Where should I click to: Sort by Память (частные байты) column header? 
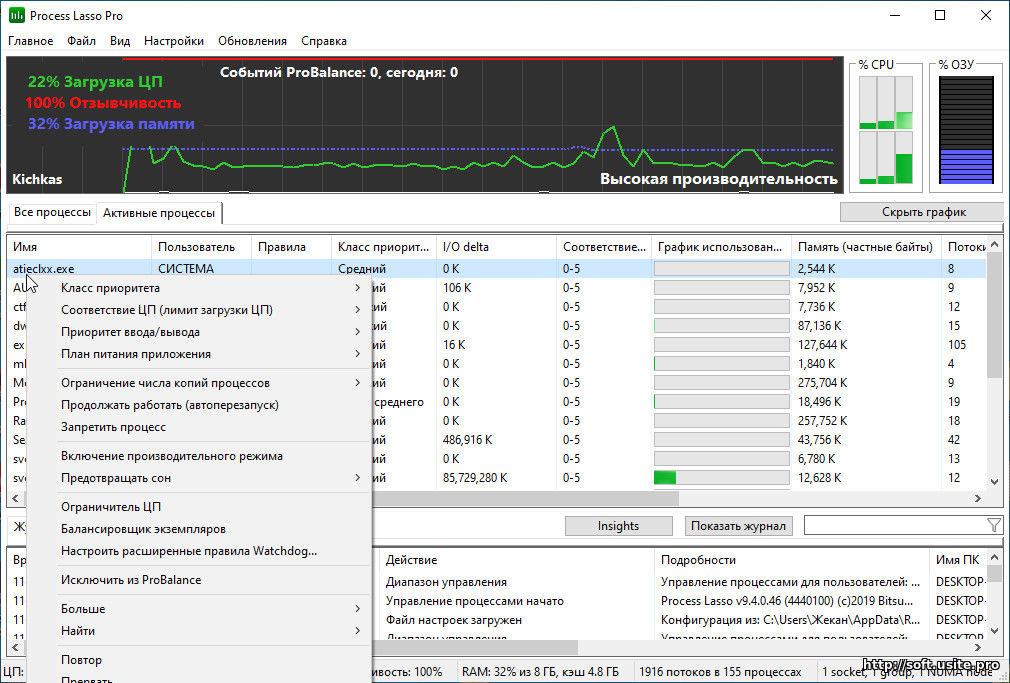pyautogui.click(x=866, y=247)
